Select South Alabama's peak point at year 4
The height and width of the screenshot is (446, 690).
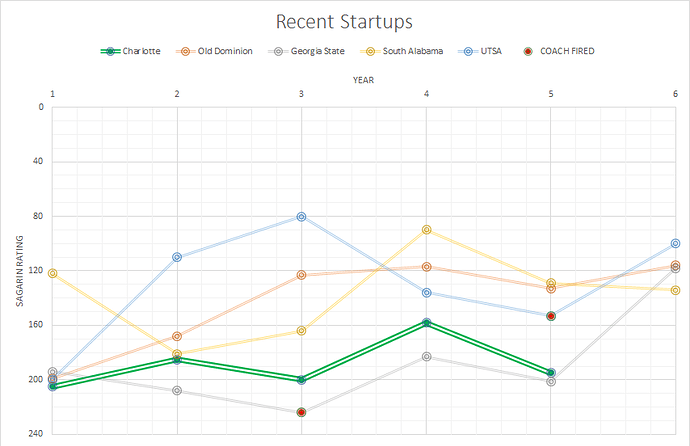427,230
